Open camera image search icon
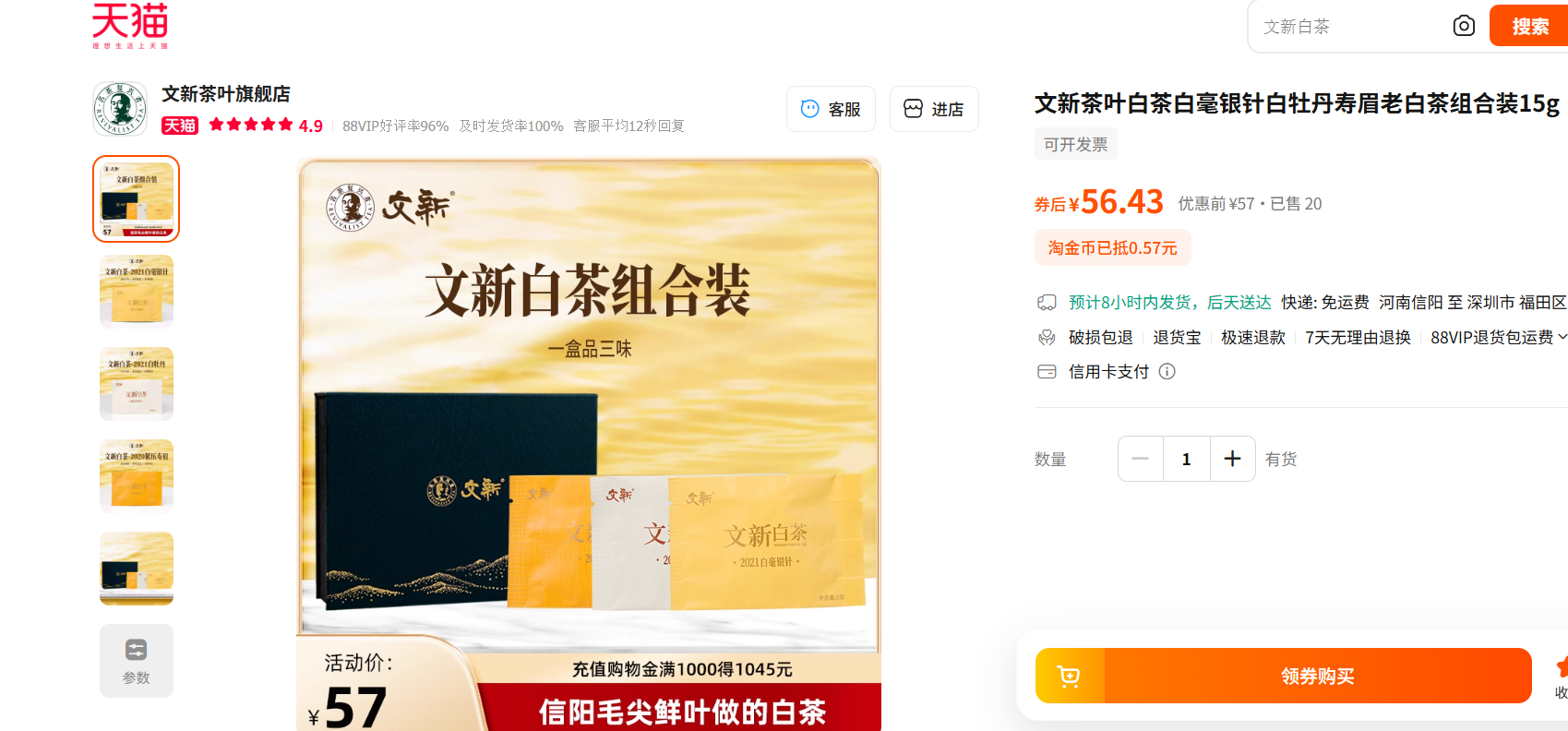Image resolution: width=1568 pixels, height=731 pixels. pos(1464,26)
